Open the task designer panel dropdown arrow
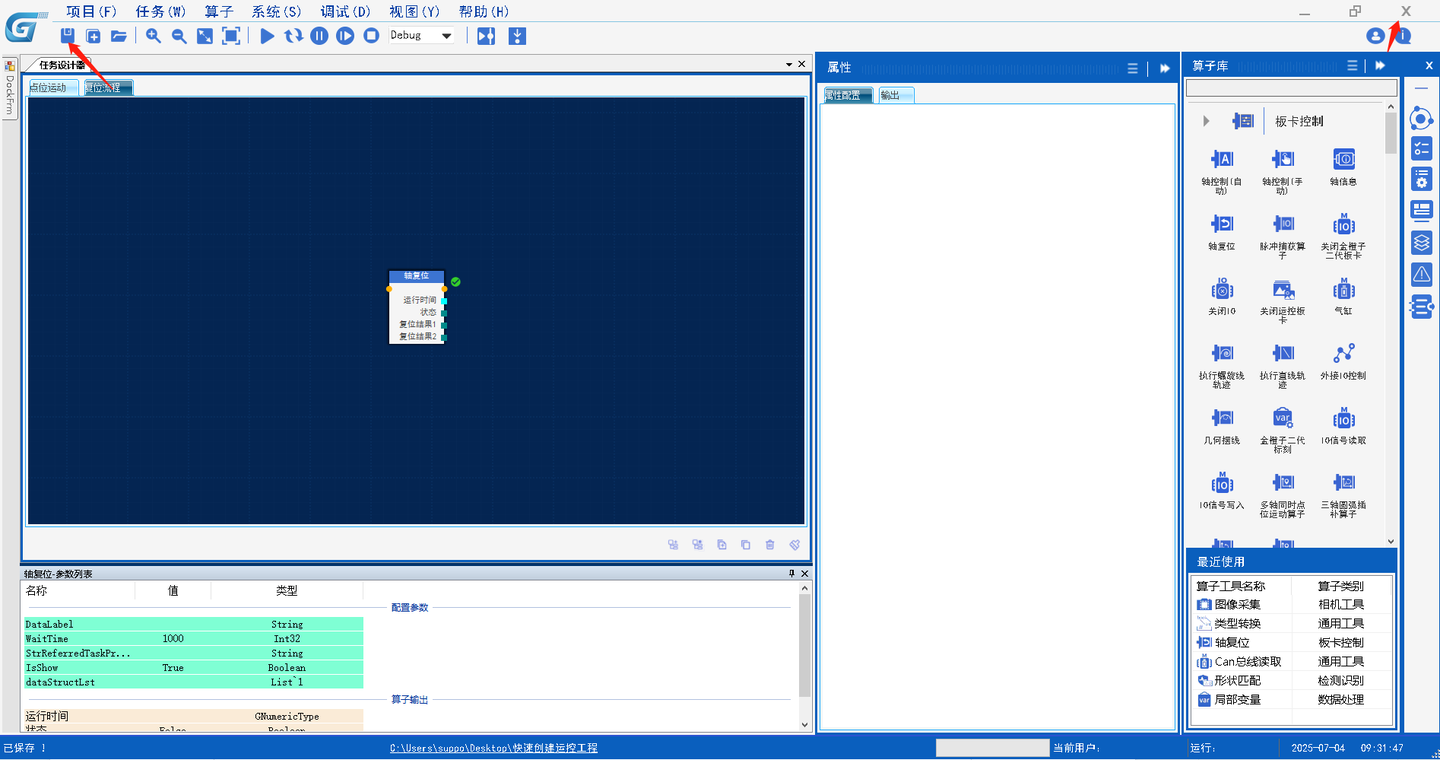Viewport: 1440px width, 760px height. tap(789, 64)
